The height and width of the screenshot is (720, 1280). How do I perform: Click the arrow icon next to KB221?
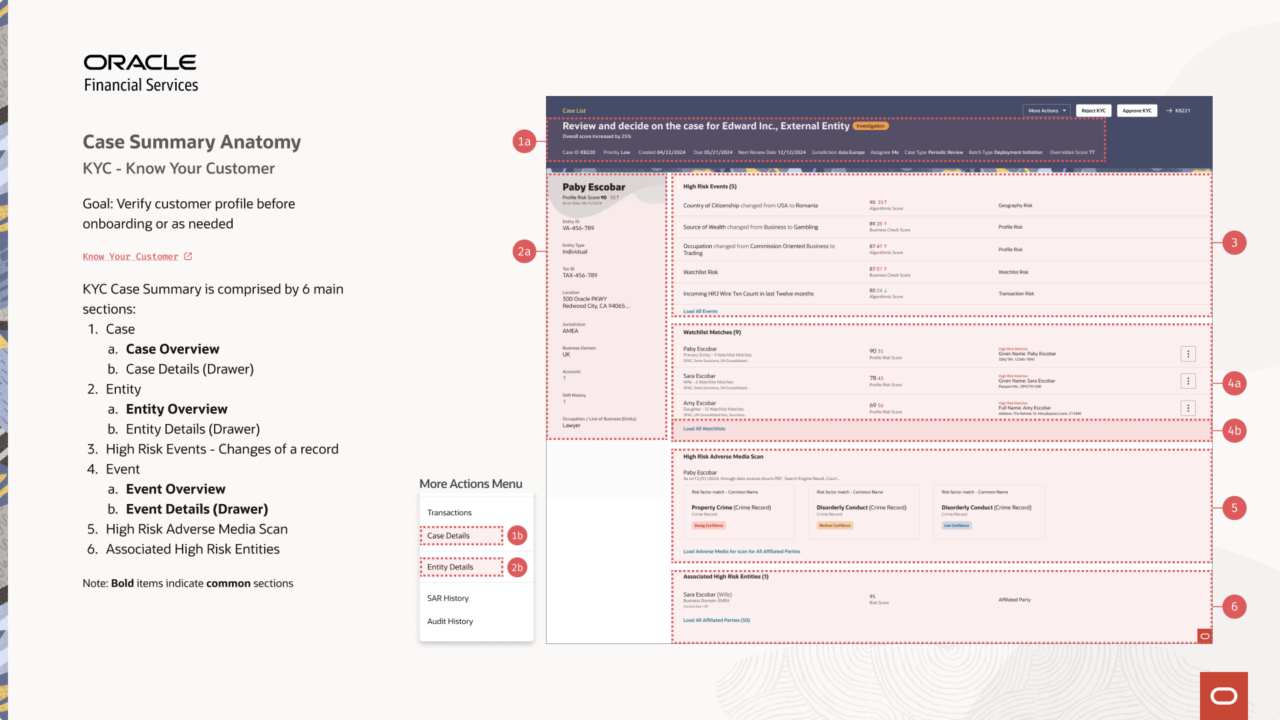[x=1169, y=111]
